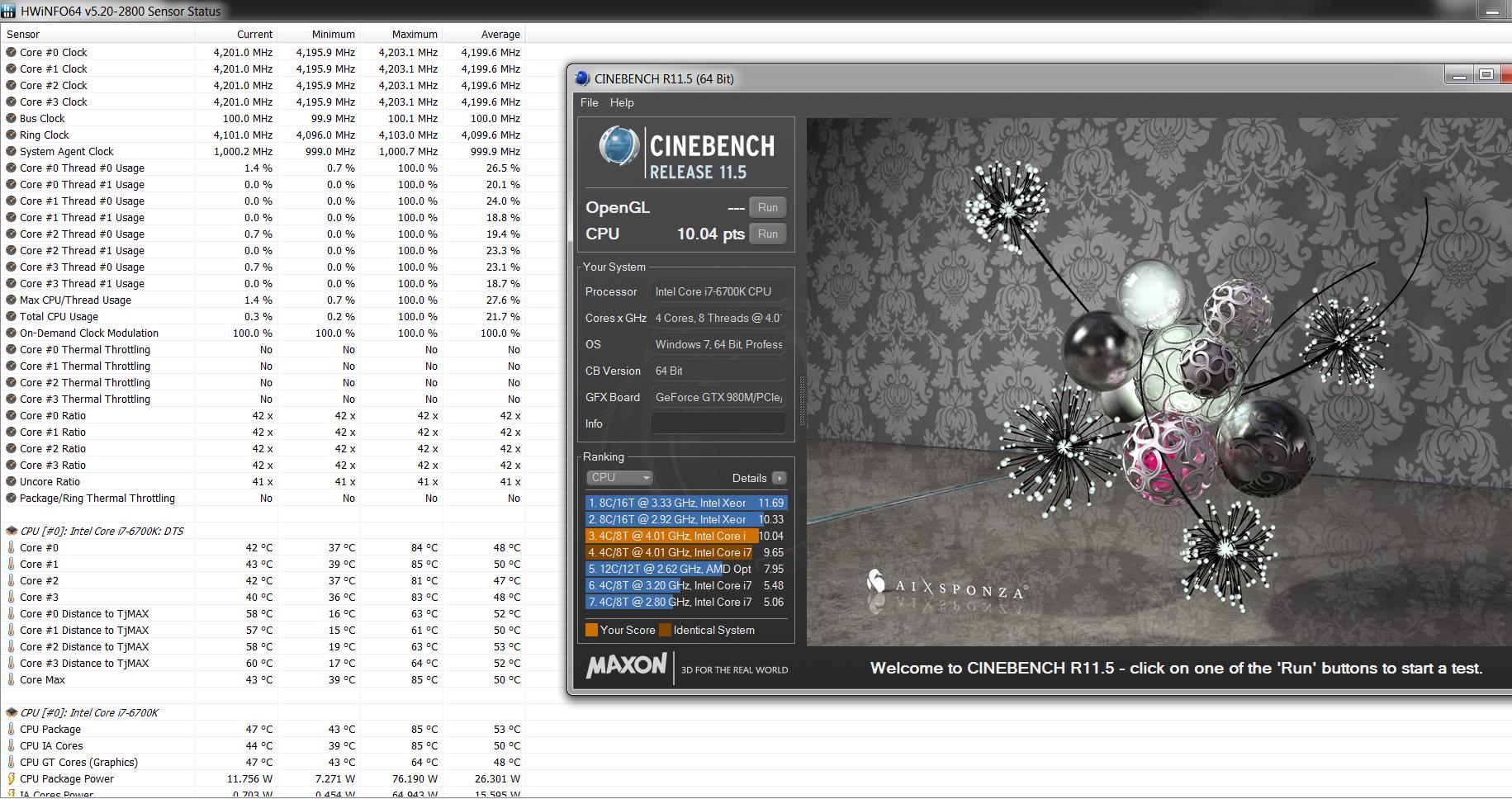
Task: Click the Uncore Ratio sensor icon
Action: pyautogui.click(x=12, y=481)
